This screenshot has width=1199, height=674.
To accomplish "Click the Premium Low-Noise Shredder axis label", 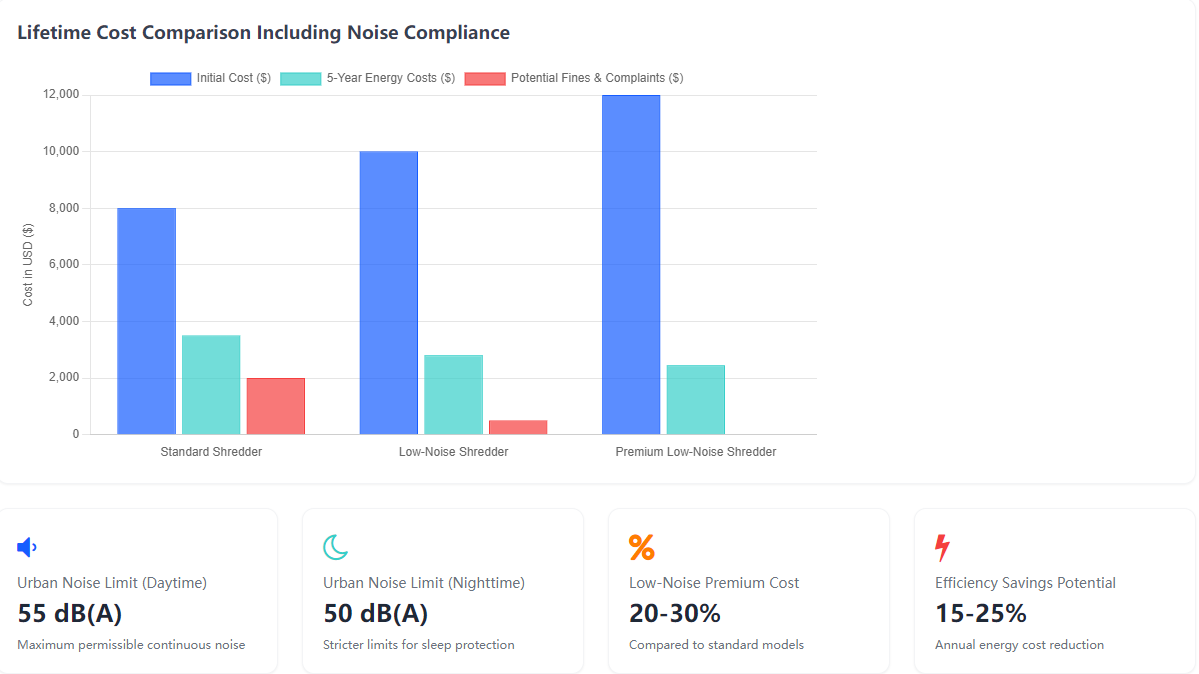I will 695,452.
